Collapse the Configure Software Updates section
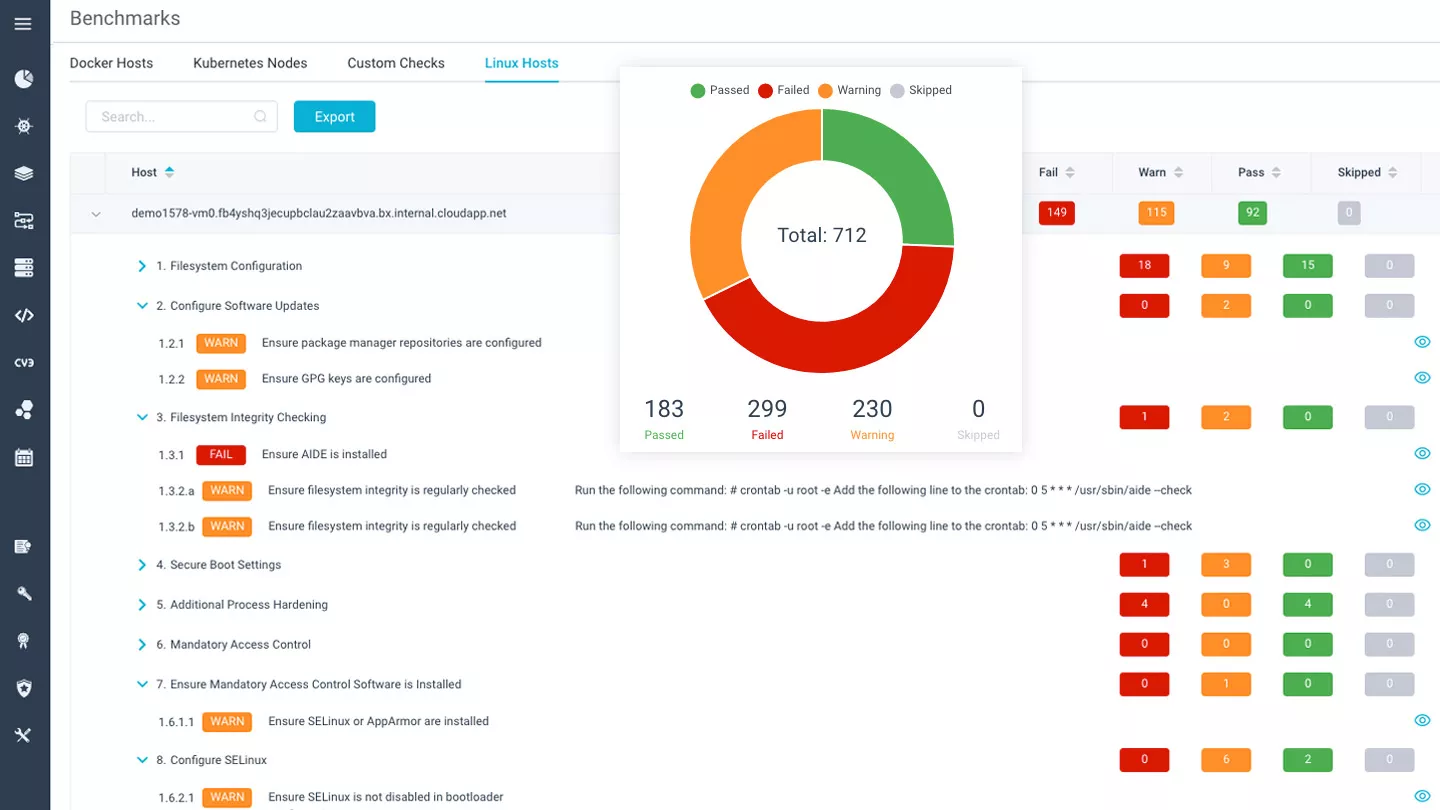The width and height of the screenshot is (1440, 810). [142, 306]
